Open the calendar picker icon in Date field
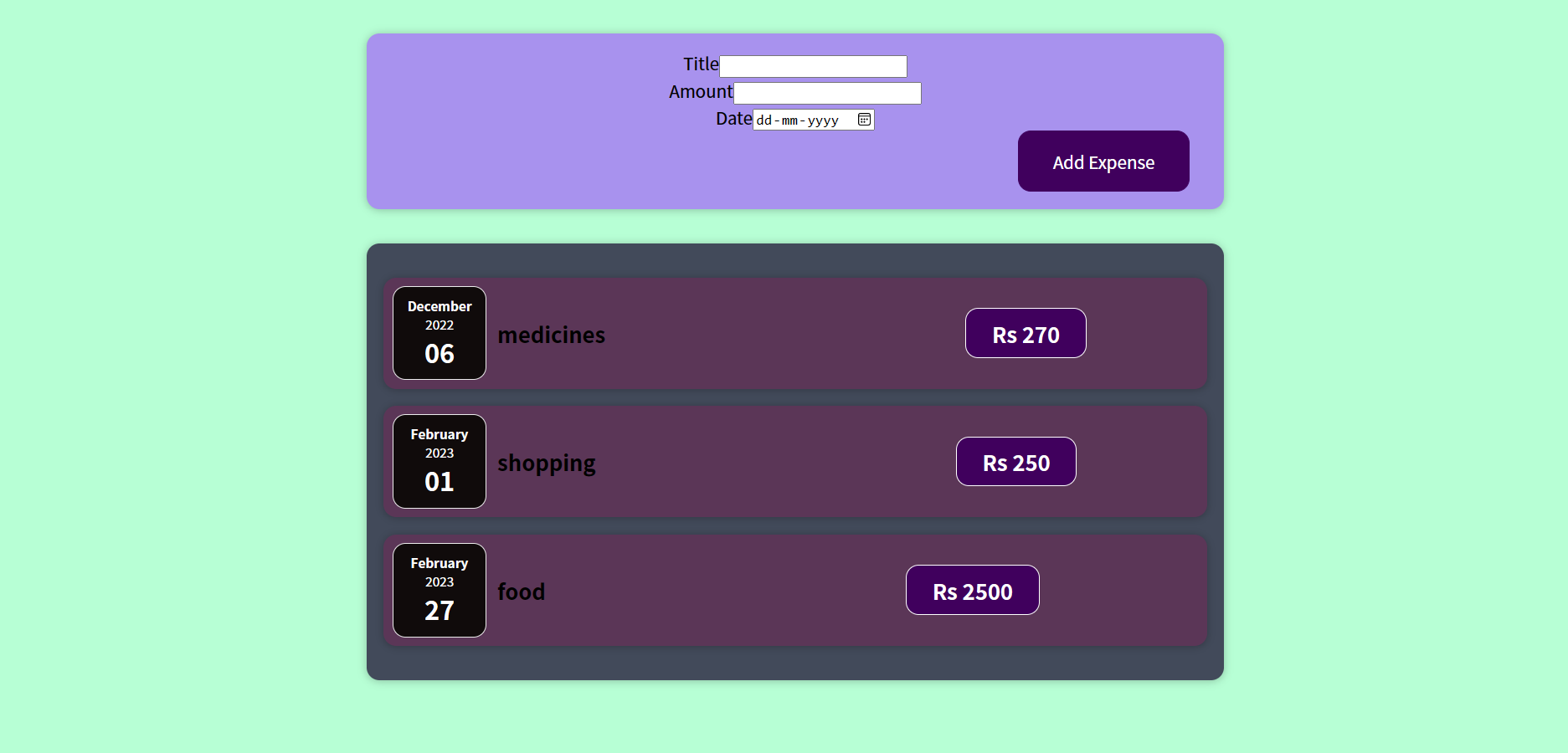This screenshot has width=1568, height=753. click(864, 120)
